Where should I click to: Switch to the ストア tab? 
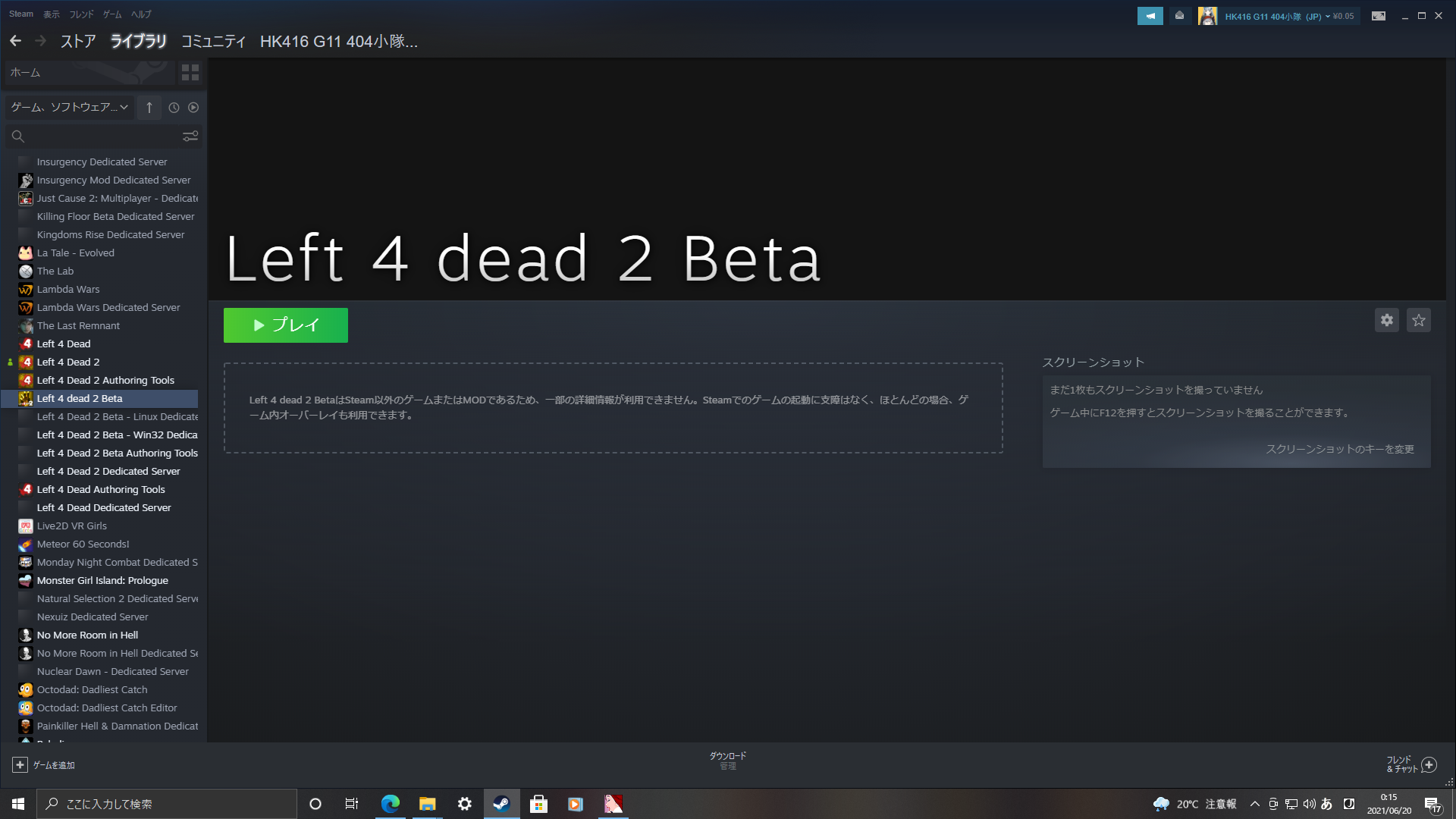coord(77,41)
